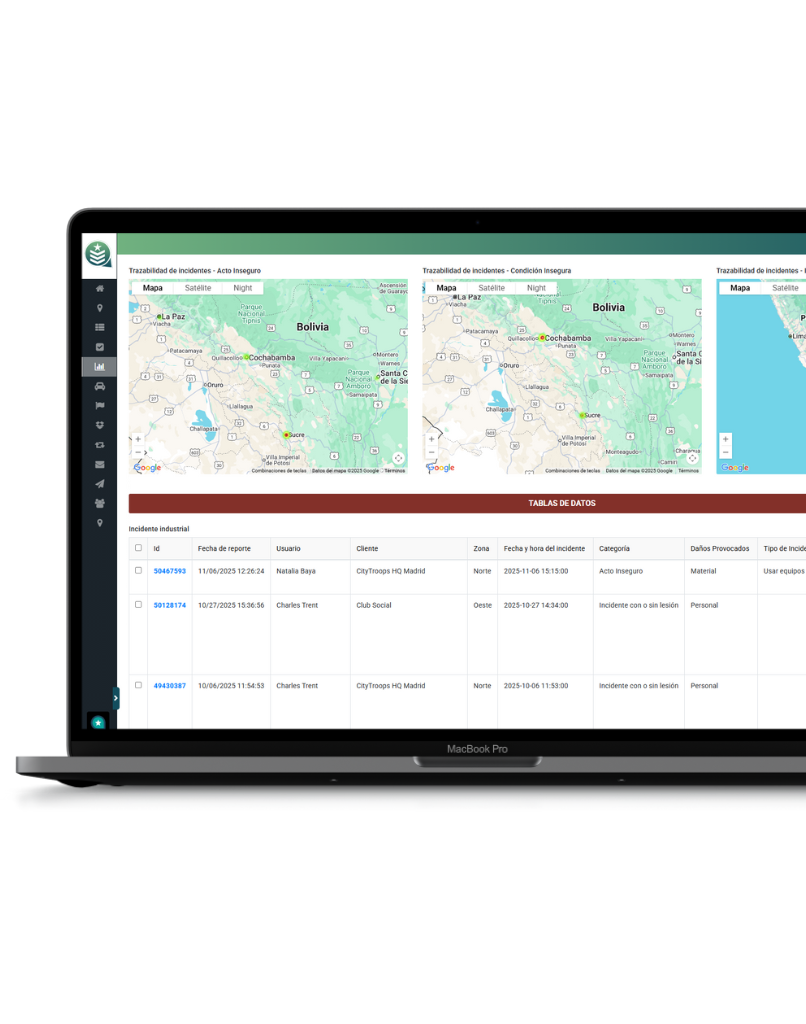
Task: Click recenter control on Condición Insegura map
Action: [692, 458]
